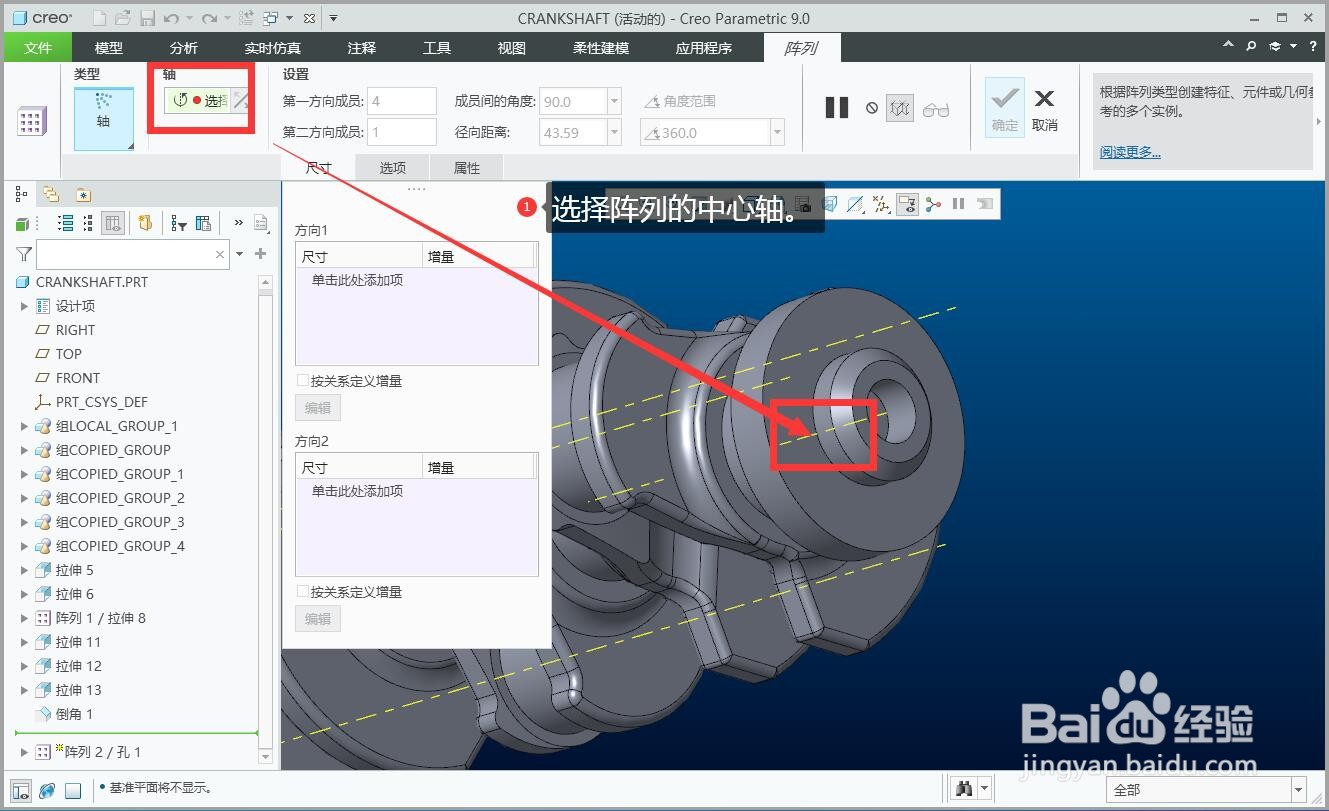The image size is (1329, 811).
Task: Open the customize quick access toolbar arrow
Action: (x=333, y=18)
